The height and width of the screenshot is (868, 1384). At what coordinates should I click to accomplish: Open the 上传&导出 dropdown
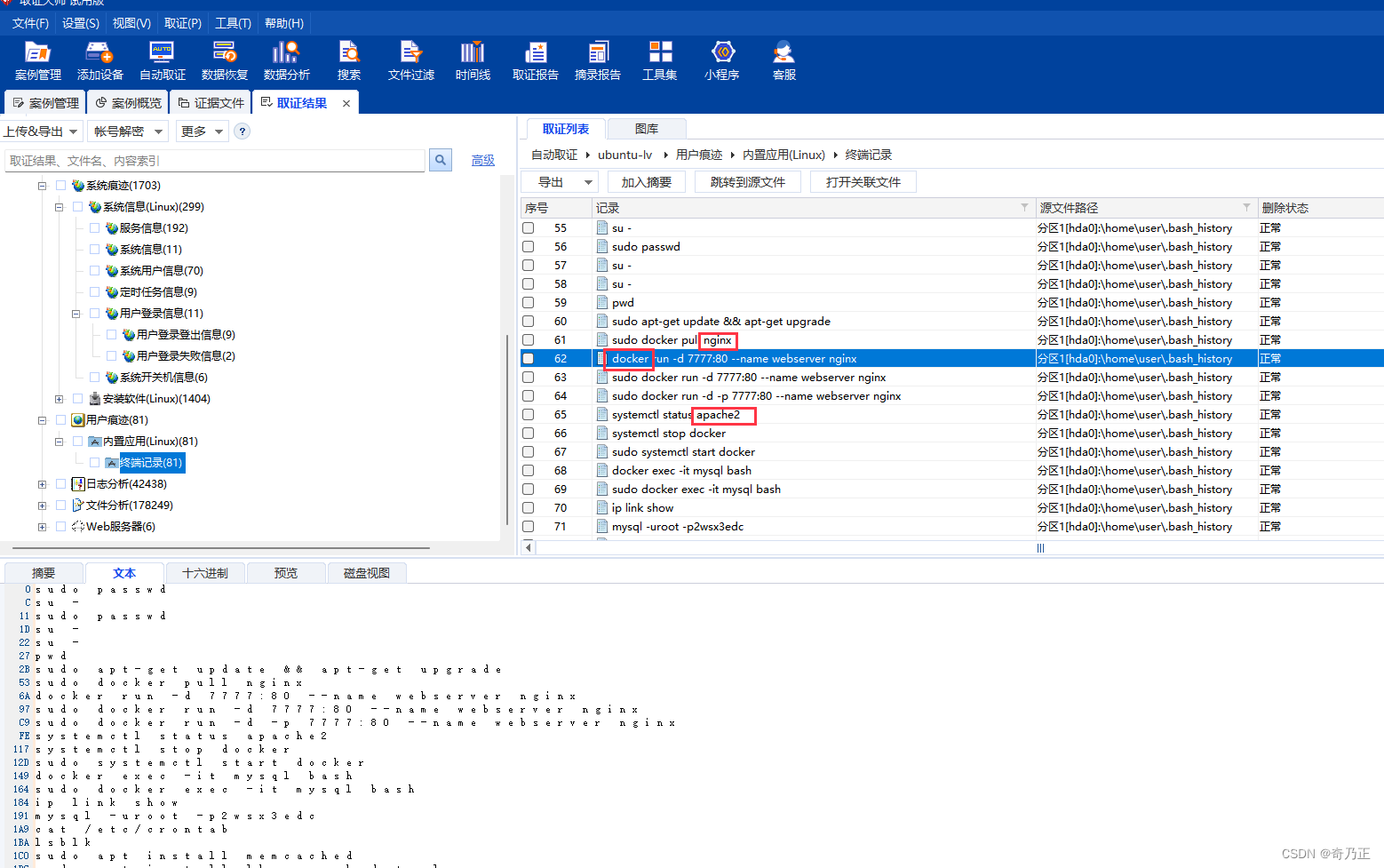point(41,131)
